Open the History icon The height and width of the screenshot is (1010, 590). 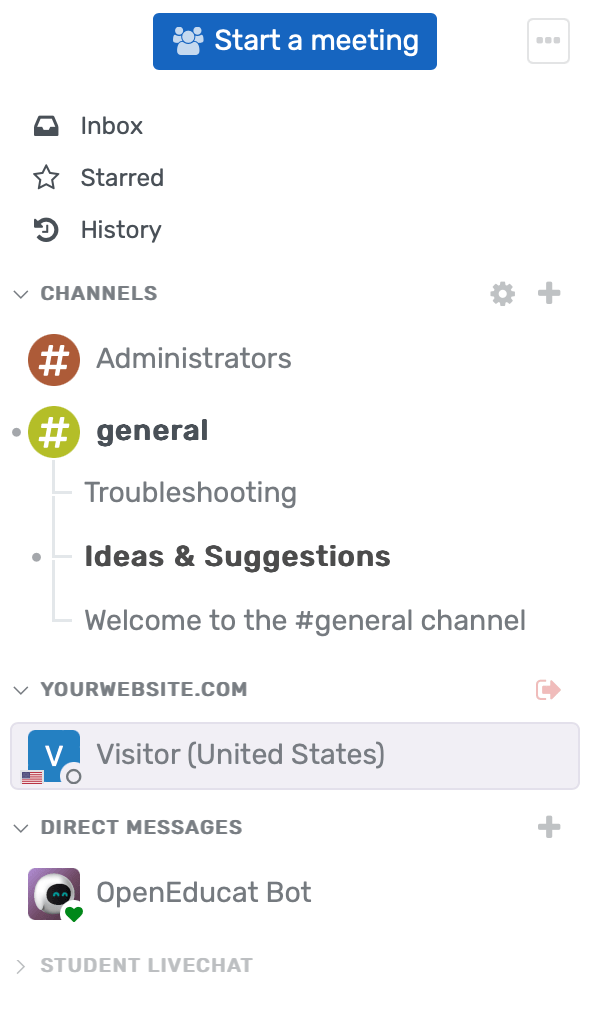[x=47, y=229]
